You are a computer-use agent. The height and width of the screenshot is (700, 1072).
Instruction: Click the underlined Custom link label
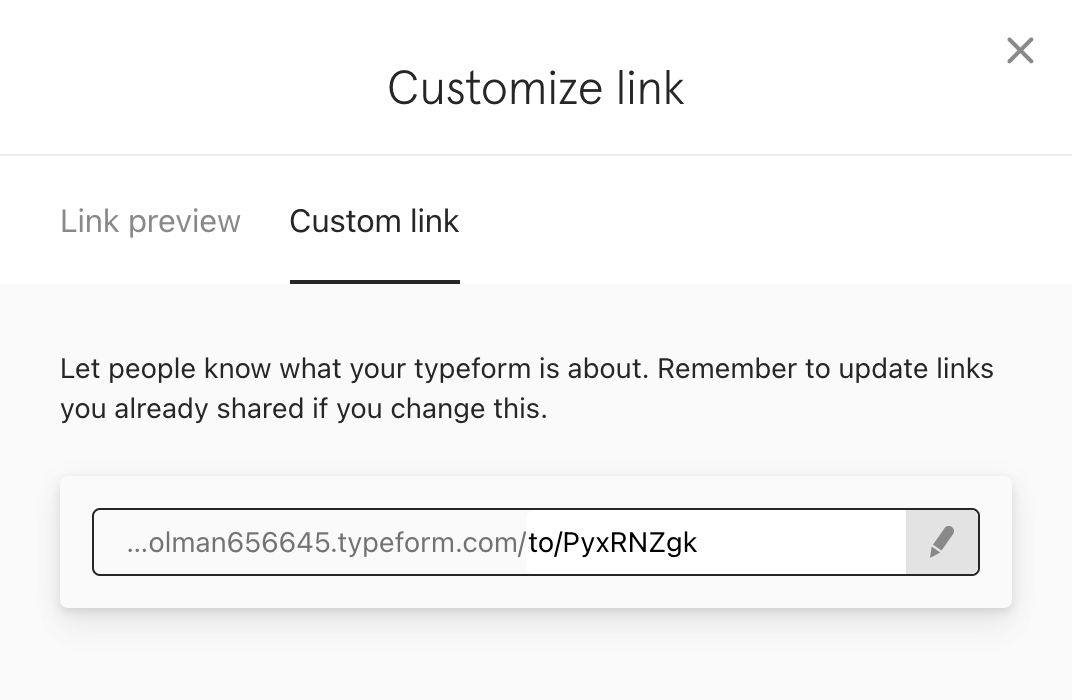pos(375,221)
